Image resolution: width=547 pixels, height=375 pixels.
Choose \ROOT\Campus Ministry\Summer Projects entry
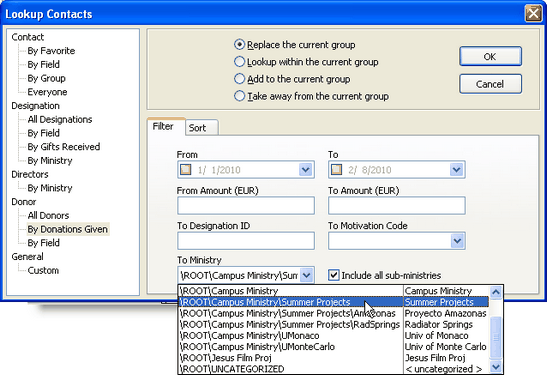point(290,302)
